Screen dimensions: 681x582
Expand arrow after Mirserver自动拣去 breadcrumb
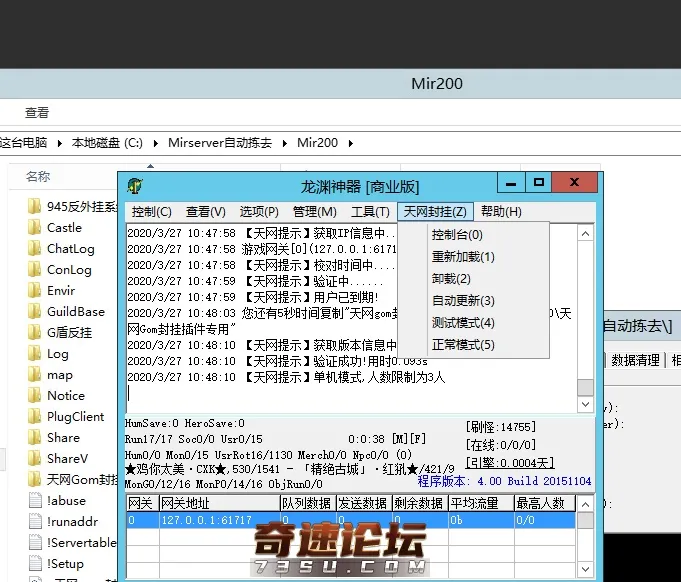(x=284, y=143)
